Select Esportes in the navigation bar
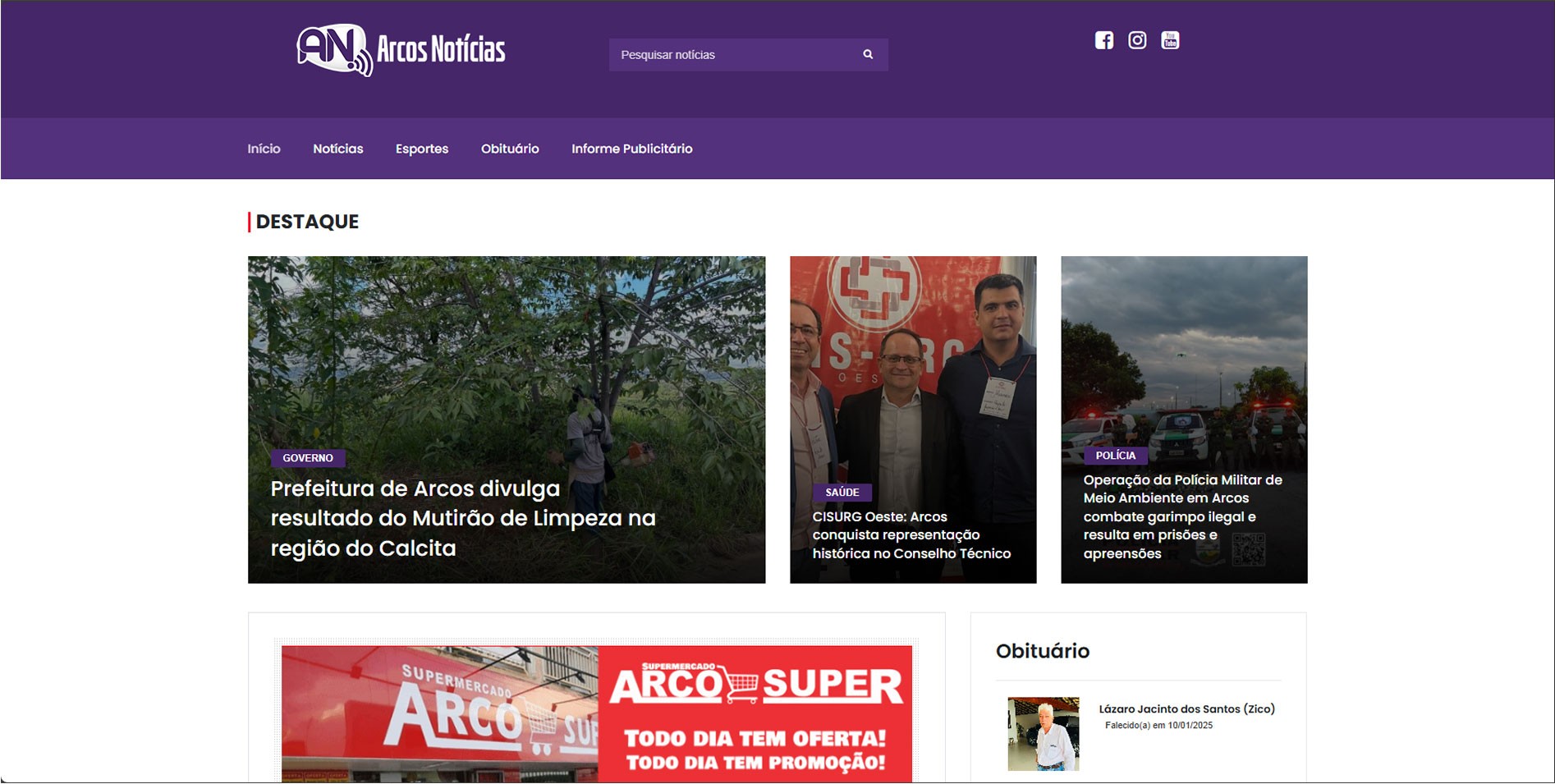 click(422, 149)
